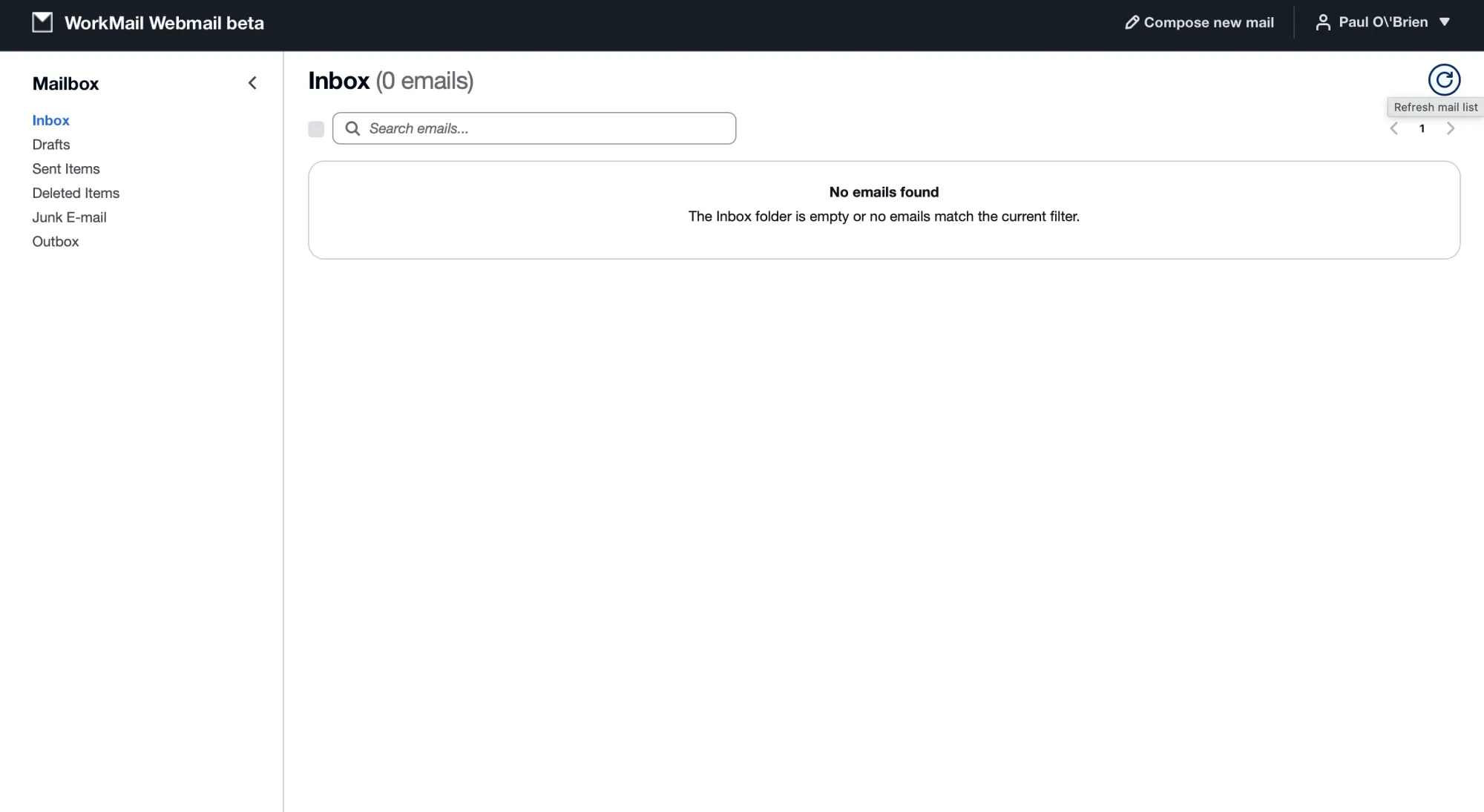The image size is (1484, 812).
Task: Click the previous page arrow icon
Action: click(x=1394, y=128)
